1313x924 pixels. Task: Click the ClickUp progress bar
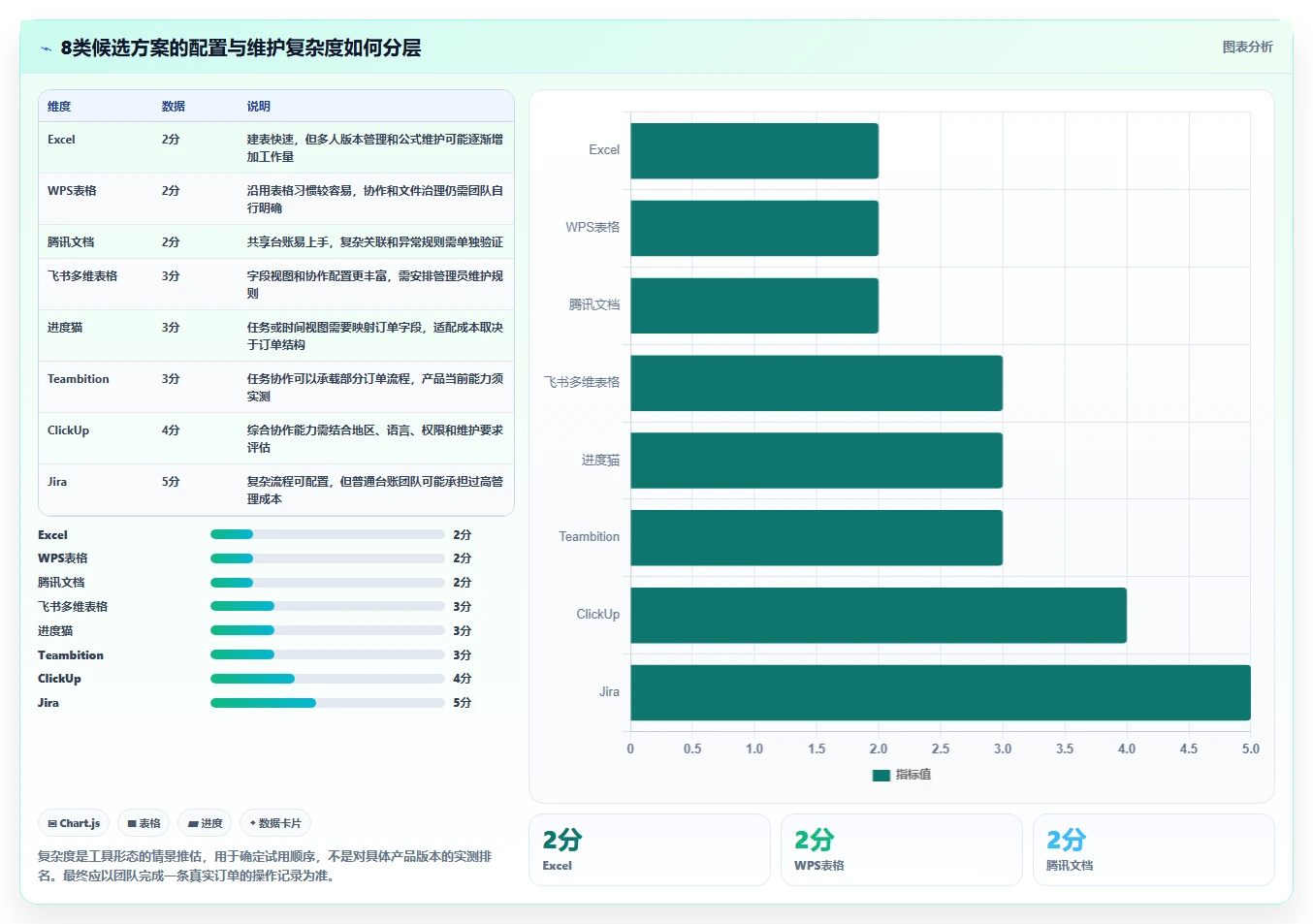pyautogui.click(x=327, y=679)
